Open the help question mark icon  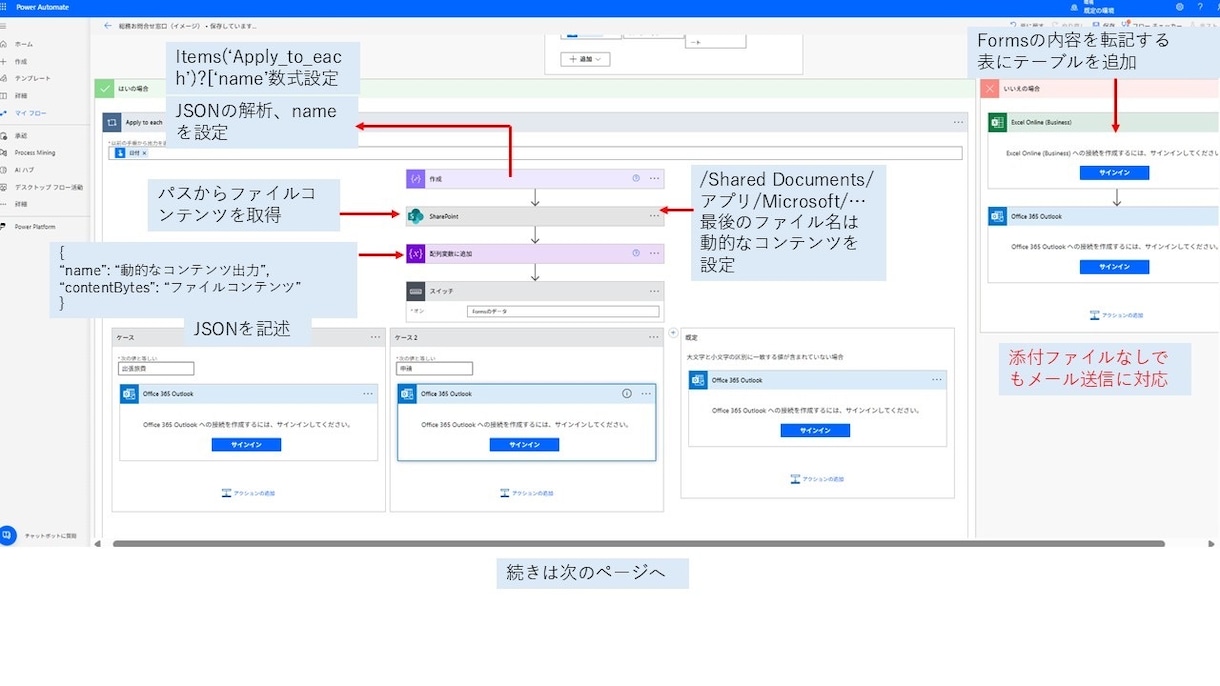click(x=1200, y=6)
